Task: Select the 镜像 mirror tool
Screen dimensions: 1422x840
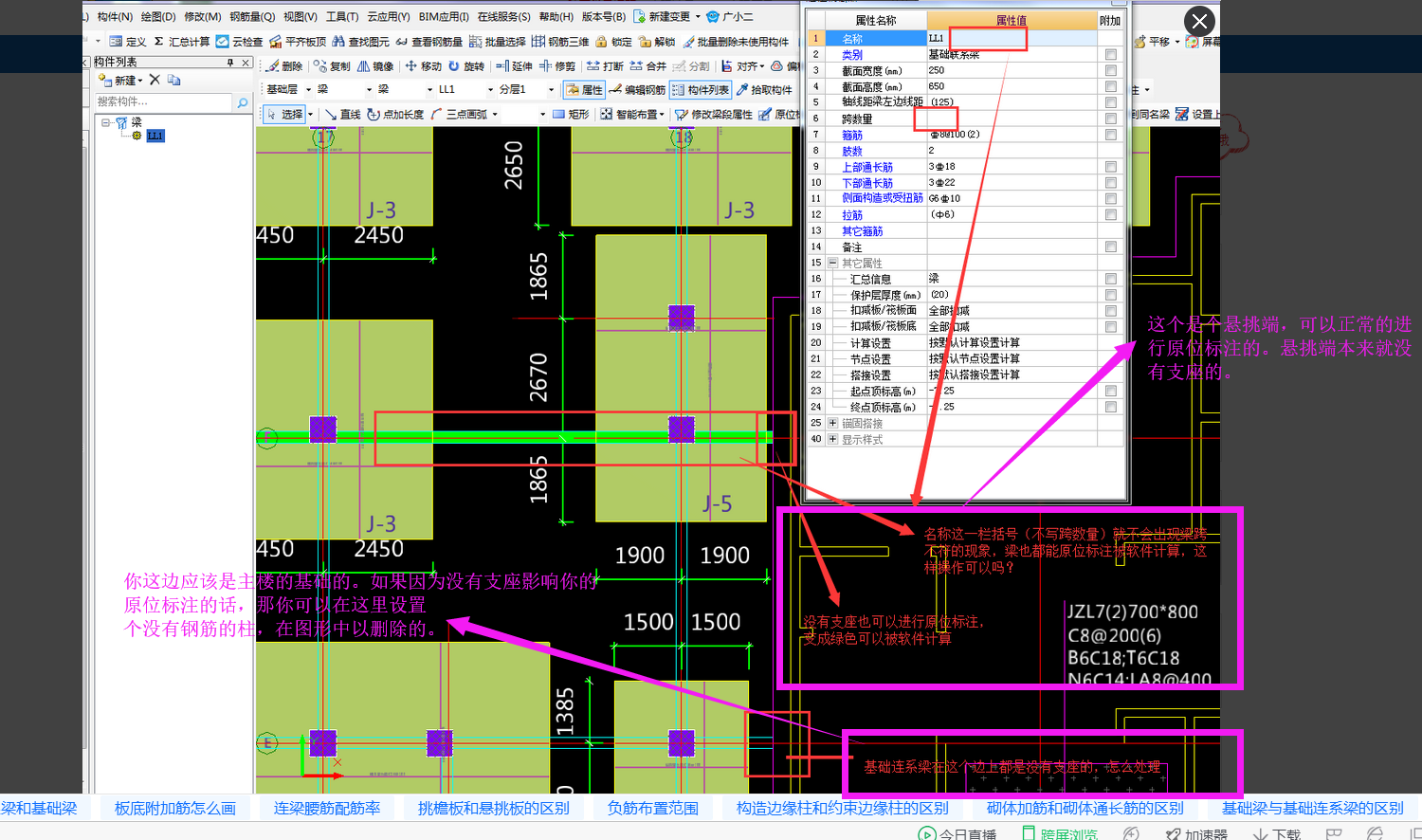Action: [x=375, y=66]
